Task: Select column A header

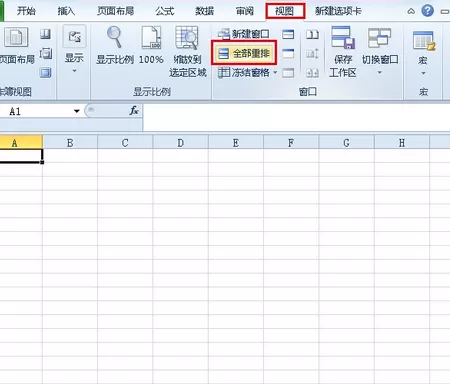Action: (21, 143)
